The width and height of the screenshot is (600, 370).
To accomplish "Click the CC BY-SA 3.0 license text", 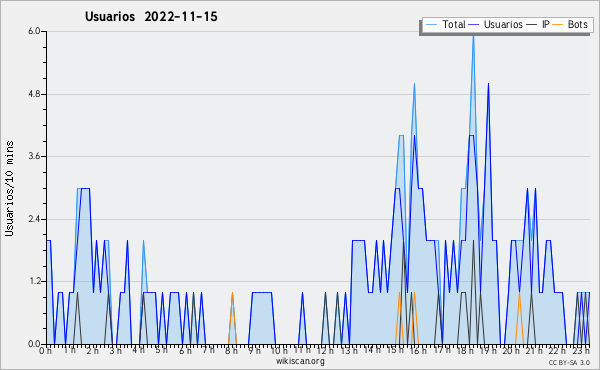I will [569, 363].
